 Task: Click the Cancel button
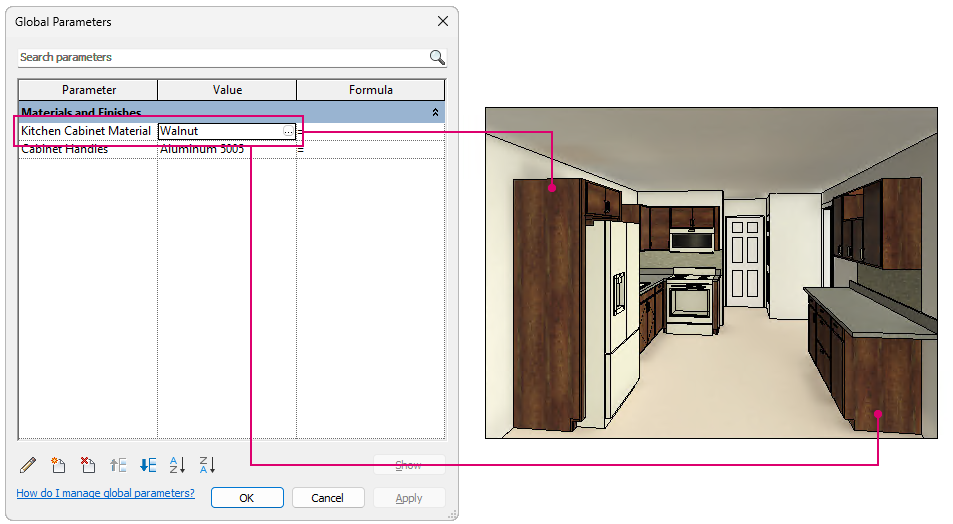click(328, 498)
